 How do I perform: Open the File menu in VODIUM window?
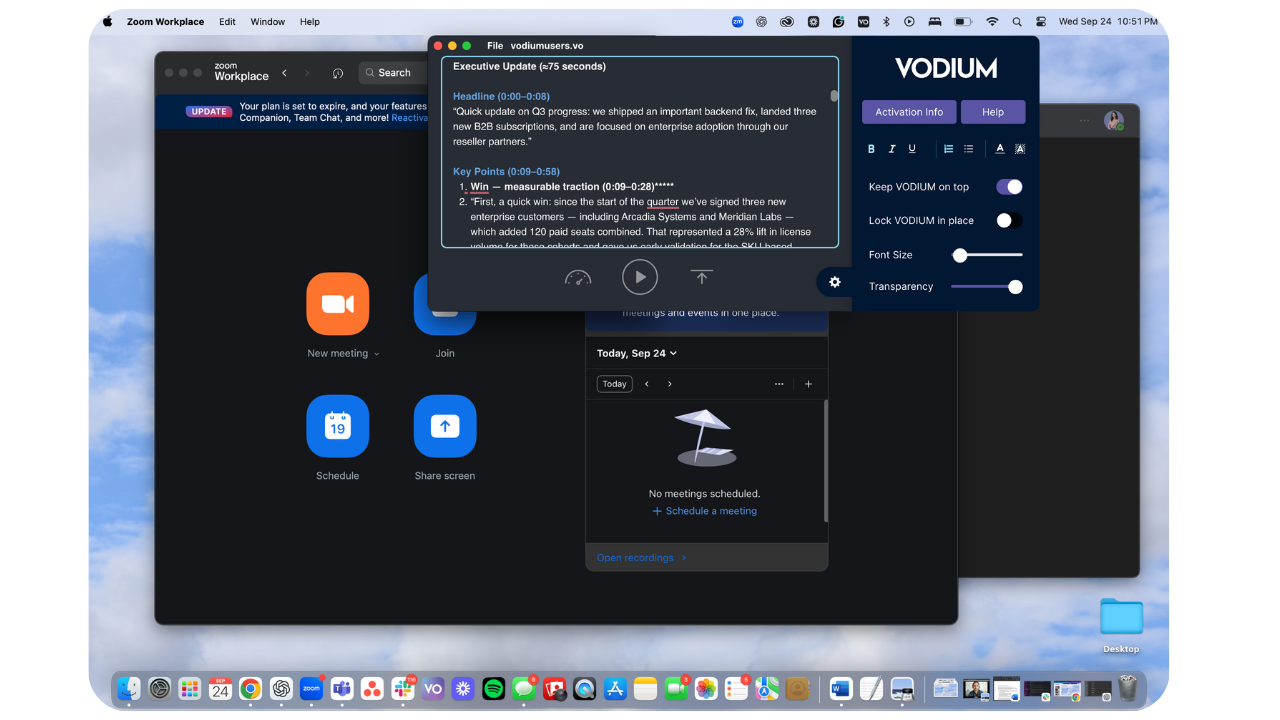pyautogui.click(x=495, y=46)
